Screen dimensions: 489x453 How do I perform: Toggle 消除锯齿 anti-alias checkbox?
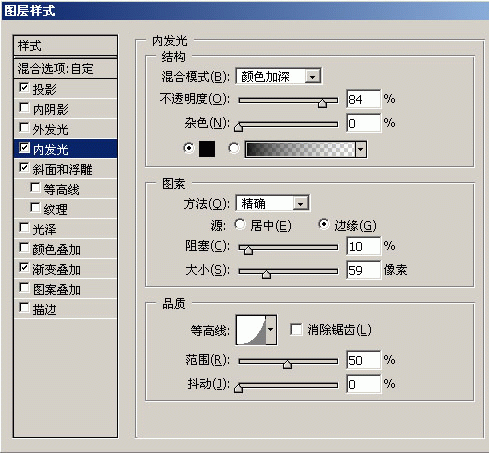pyautogui.click(x=296, y=330)
